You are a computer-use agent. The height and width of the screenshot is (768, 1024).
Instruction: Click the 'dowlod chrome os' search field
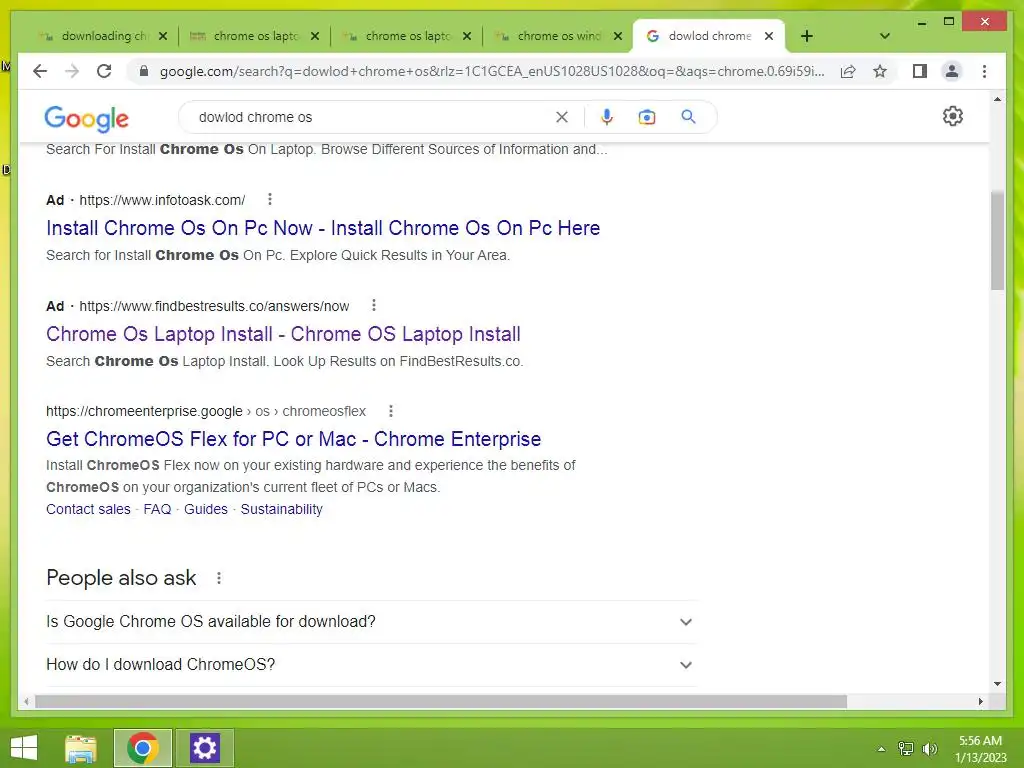372,117
